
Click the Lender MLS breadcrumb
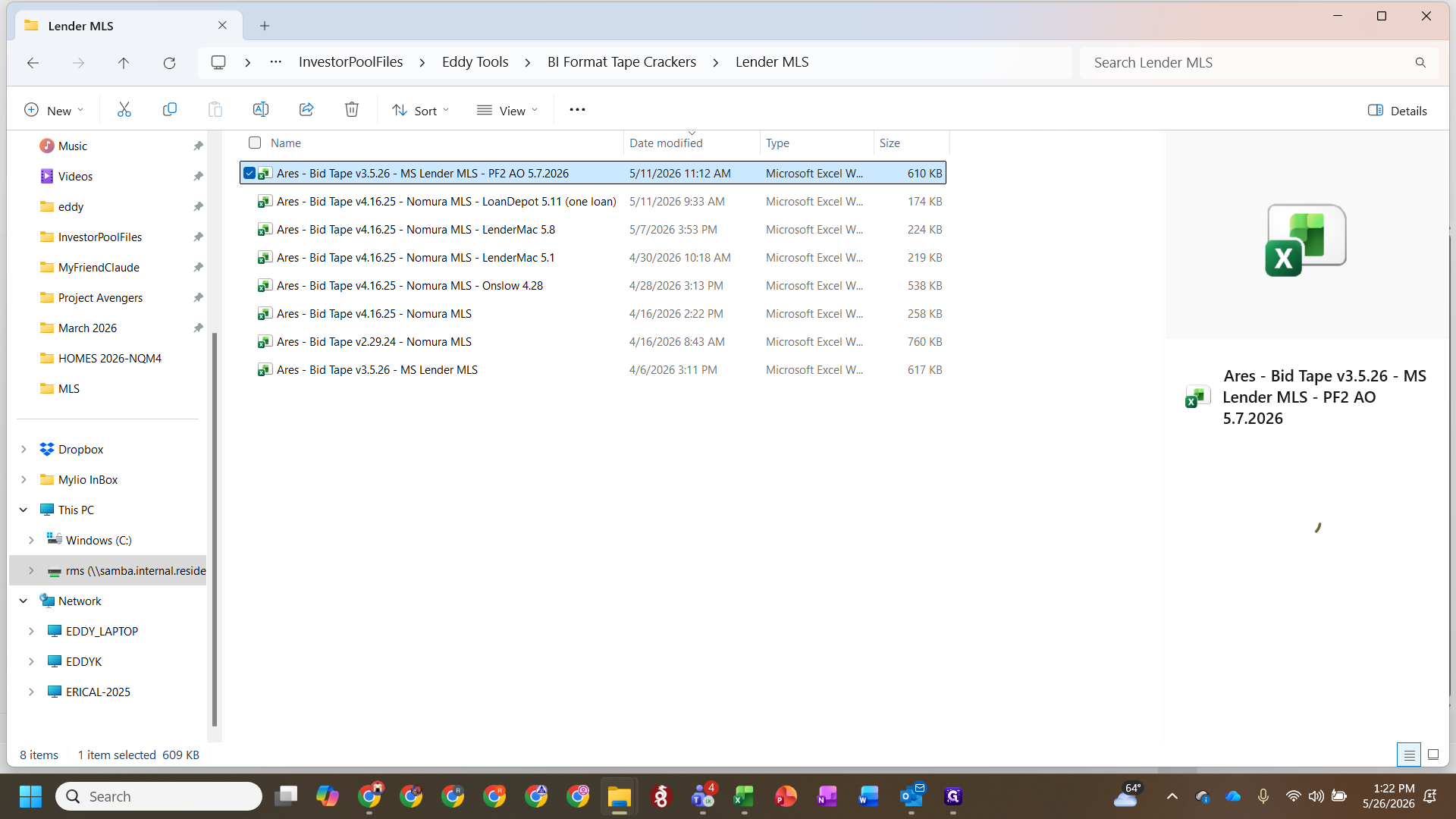point(772,62)
